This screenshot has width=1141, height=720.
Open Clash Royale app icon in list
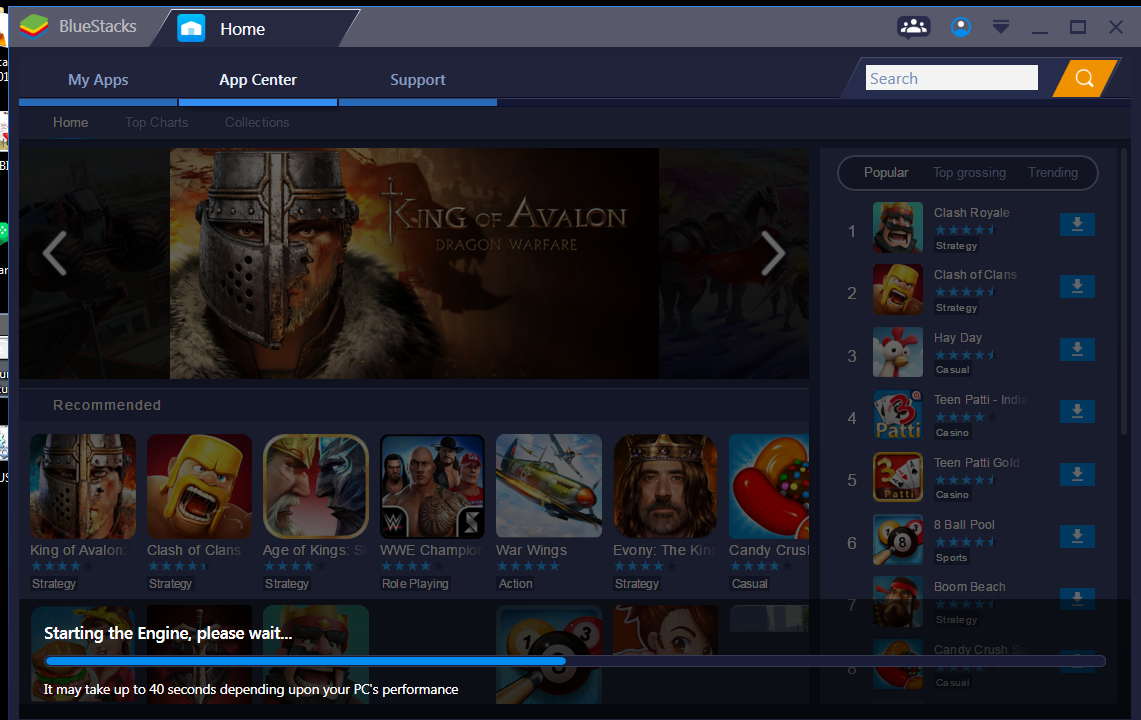(898, 227)
